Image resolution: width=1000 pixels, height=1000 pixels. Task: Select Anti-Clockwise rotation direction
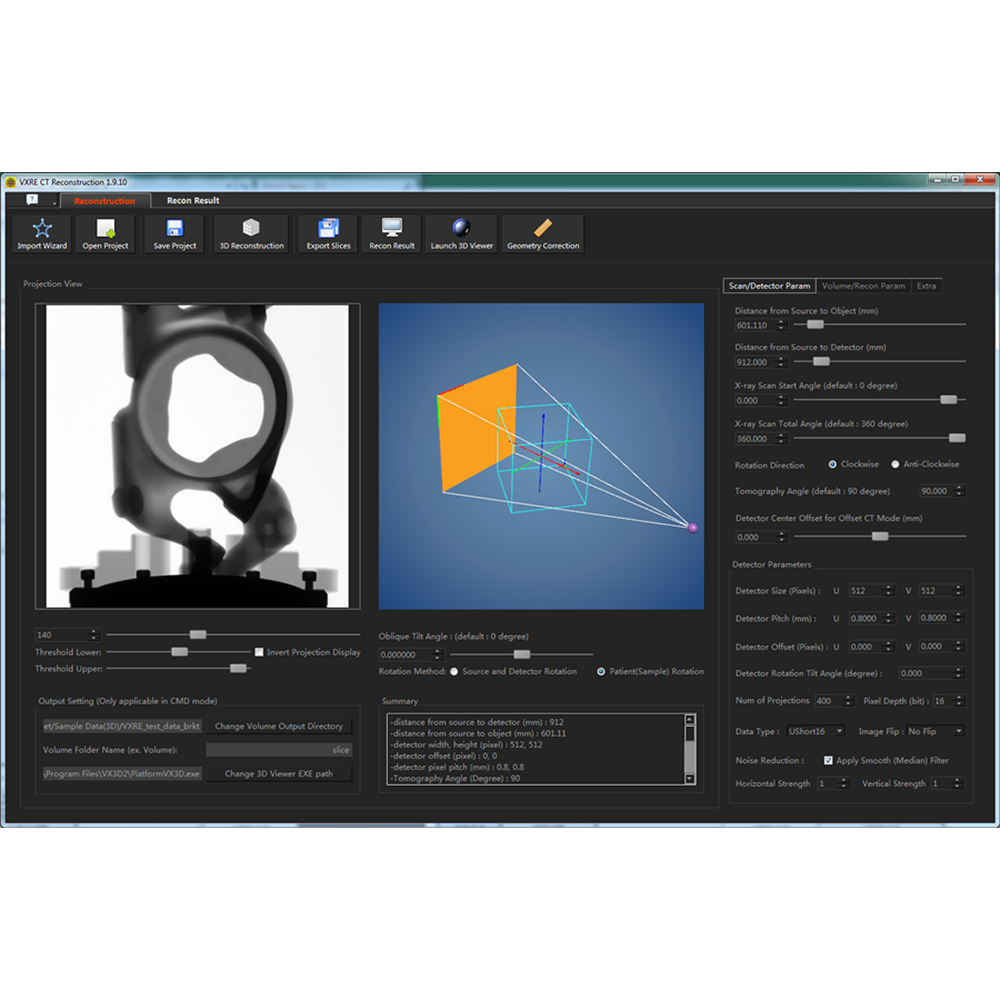pyautogui.click(x=895, y=464)
